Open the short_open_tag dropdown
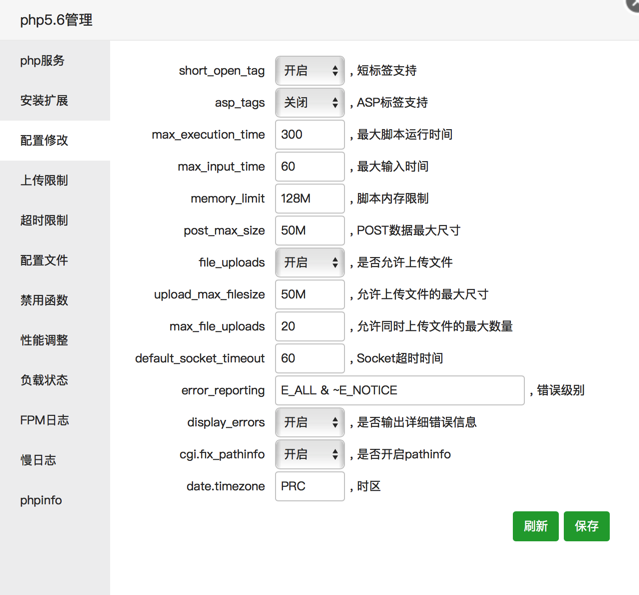 (310, 71)
